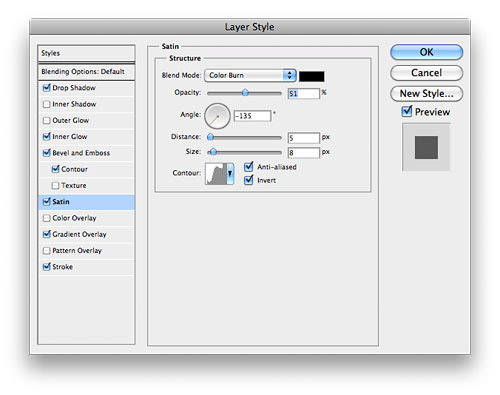Toggle the Bevel and Emboss checkbox

pos(47,153)
